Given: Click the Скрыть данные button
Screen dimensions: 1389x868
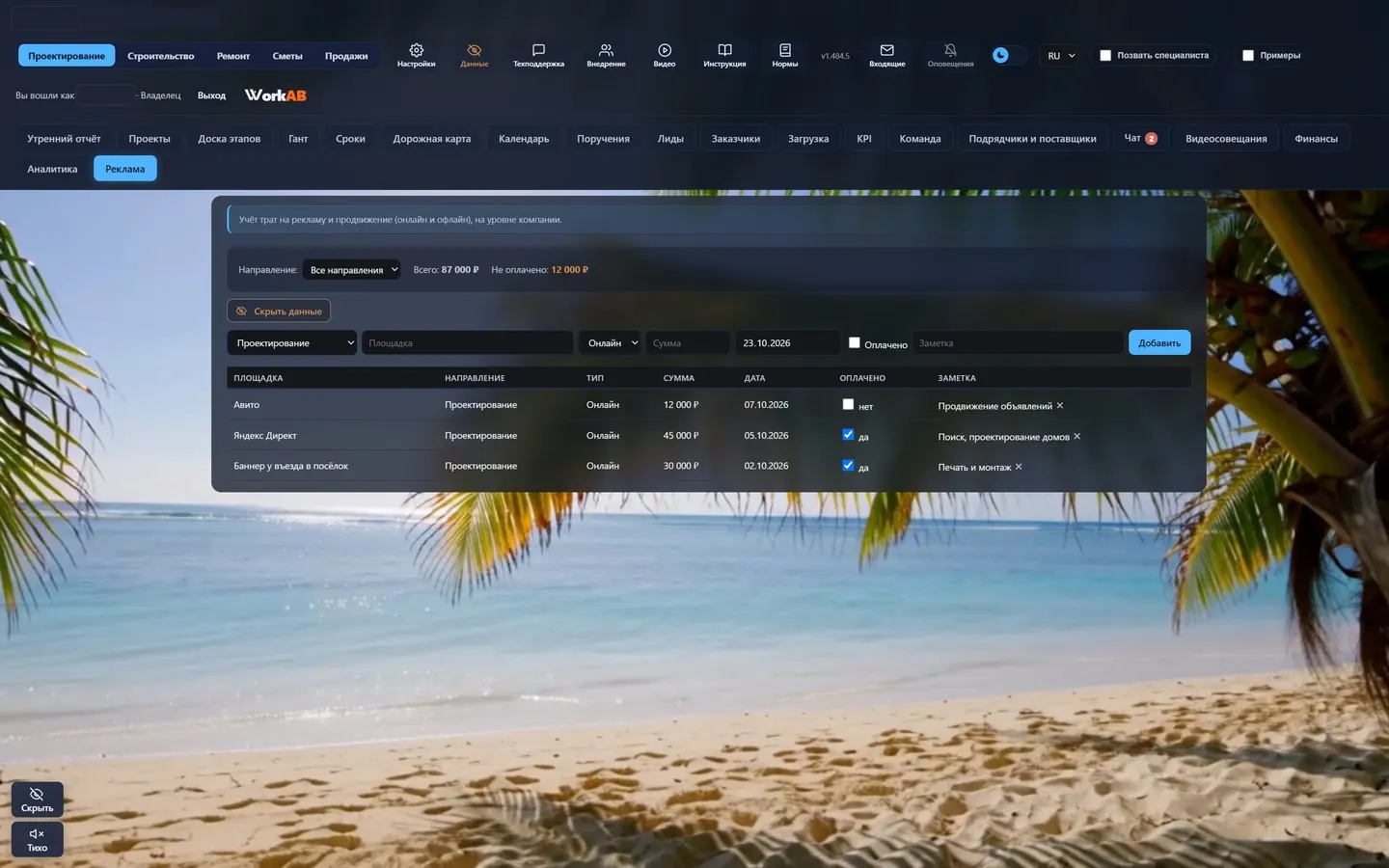Looking at the screenshot, I should (x=279, y=312).
